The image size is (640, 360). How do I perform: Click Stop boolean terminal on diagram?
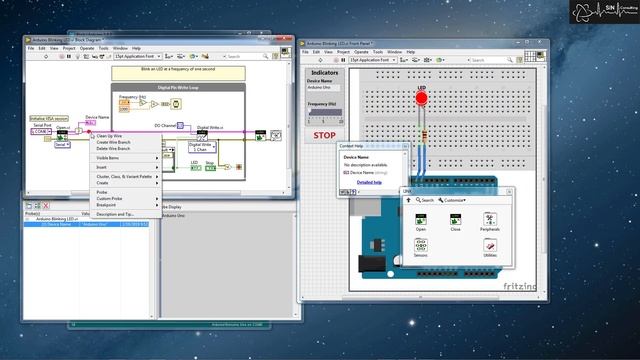tap(210, 168)
